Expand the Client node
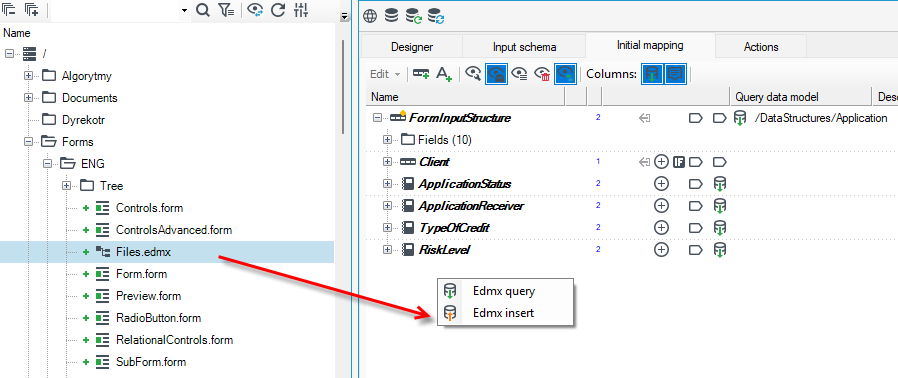 (388, 162)
